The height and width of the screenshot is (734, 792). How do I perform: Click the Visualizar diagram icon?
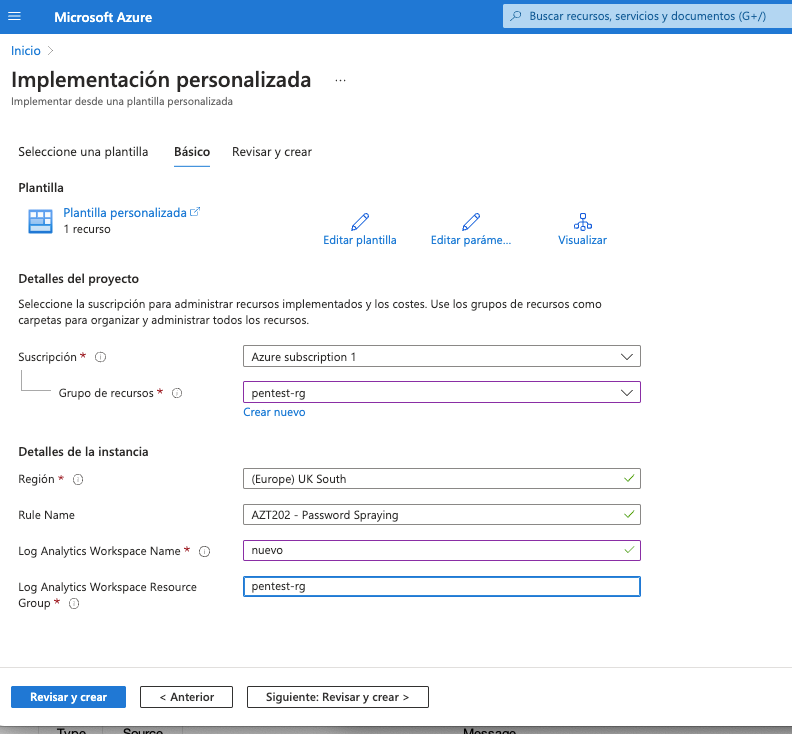583,221
